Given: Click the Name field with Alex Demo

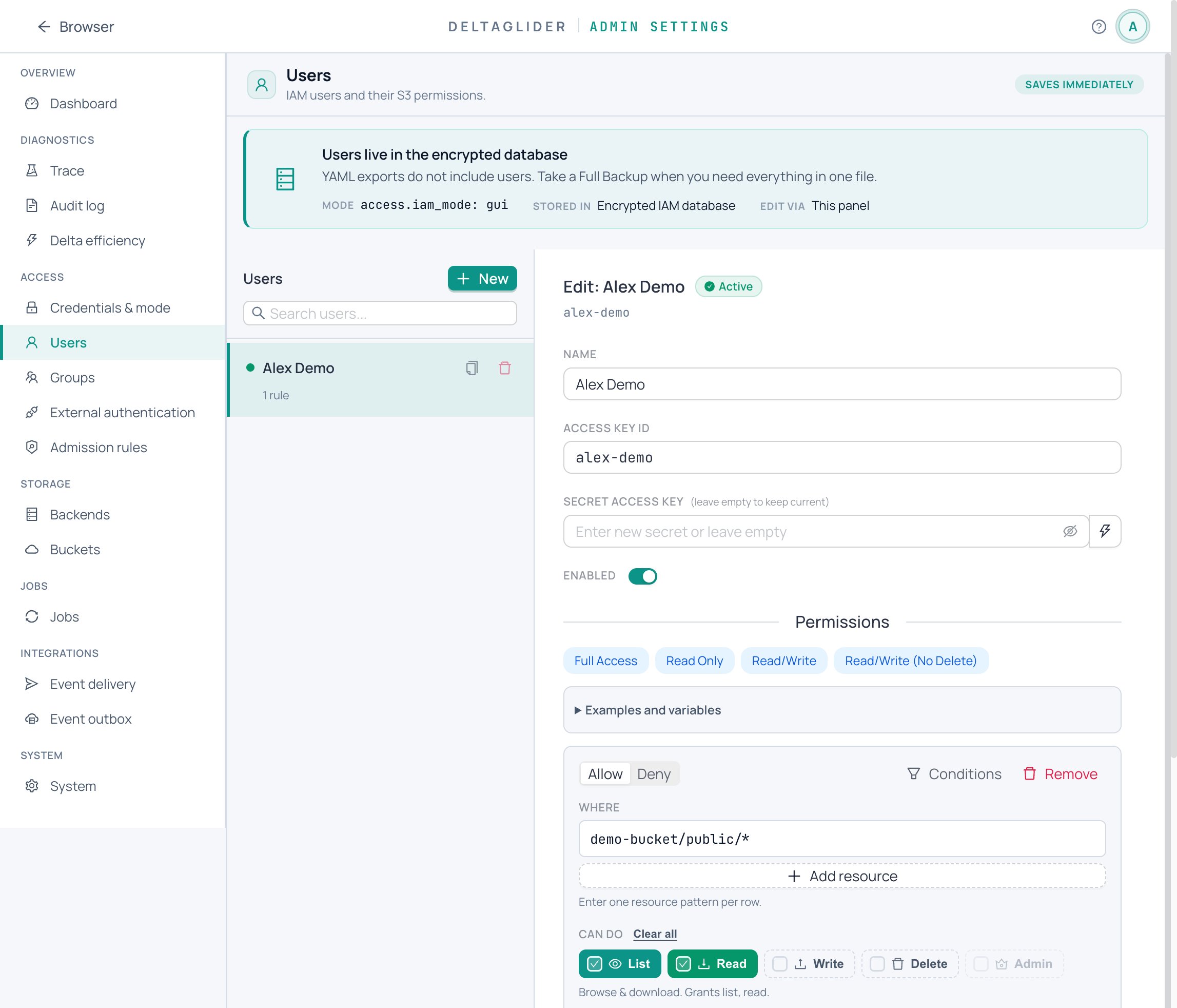Looking at the screenshot, I should [842, 384].
